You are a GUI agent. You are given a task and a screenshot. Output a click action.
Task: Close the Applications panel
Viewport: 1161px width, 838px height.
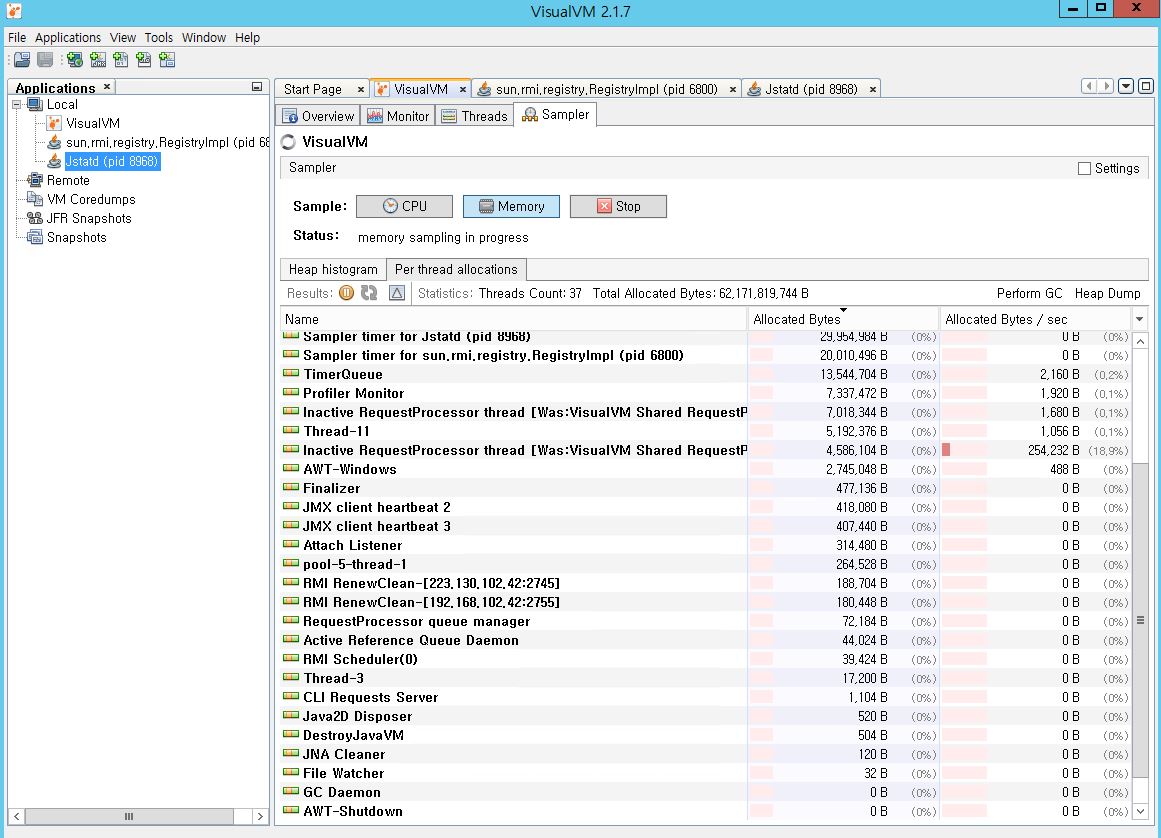point(107,87)
